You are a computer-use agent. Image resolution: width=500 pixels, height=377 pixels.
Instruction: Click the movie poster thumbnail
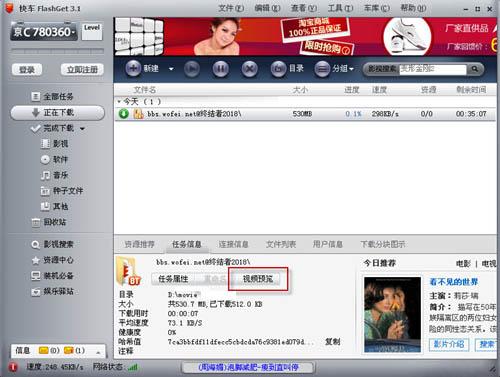coord(392,314)
